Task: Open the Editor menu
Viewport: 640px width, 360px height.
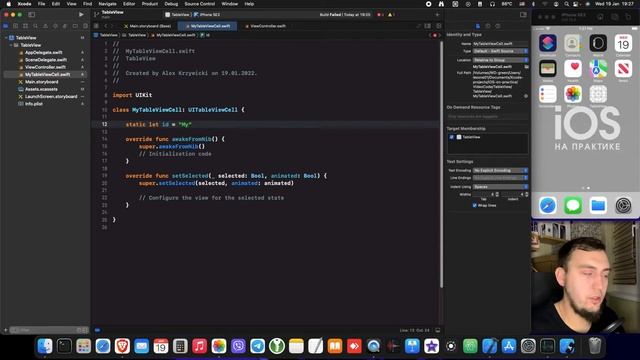Action: click(x=129, y=4)
